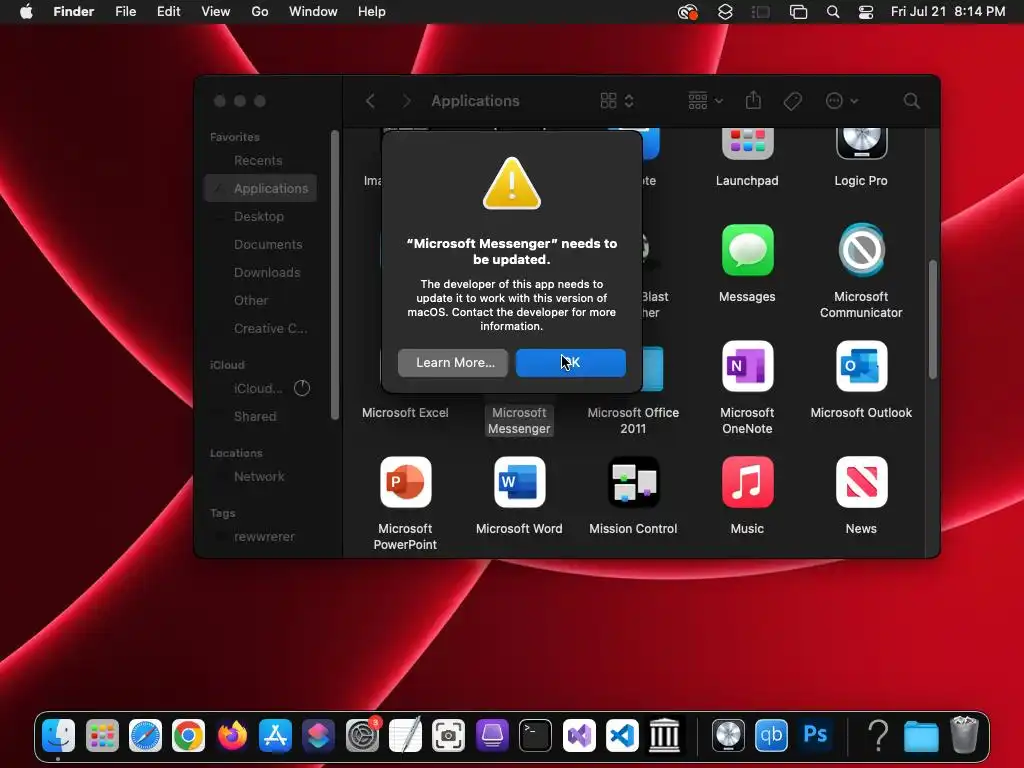Click the Microsoft Office 2011 label
Viewport: 1024px width, 768px height.
click(633, 421)
